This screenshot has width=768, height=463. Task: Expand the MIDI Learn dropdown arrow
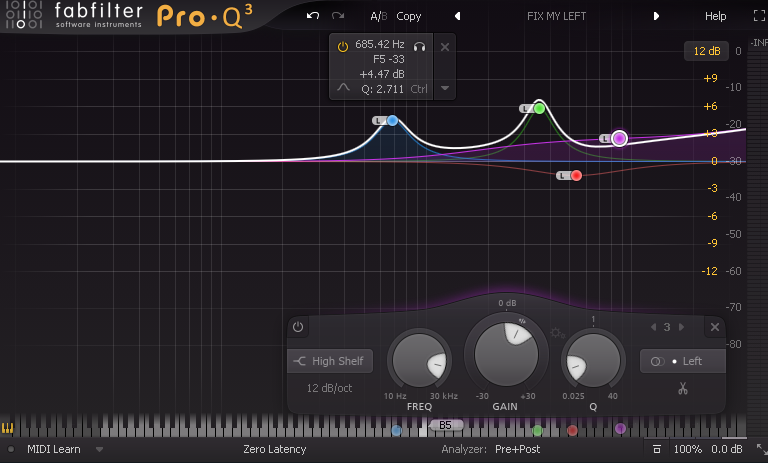point(99,450)
